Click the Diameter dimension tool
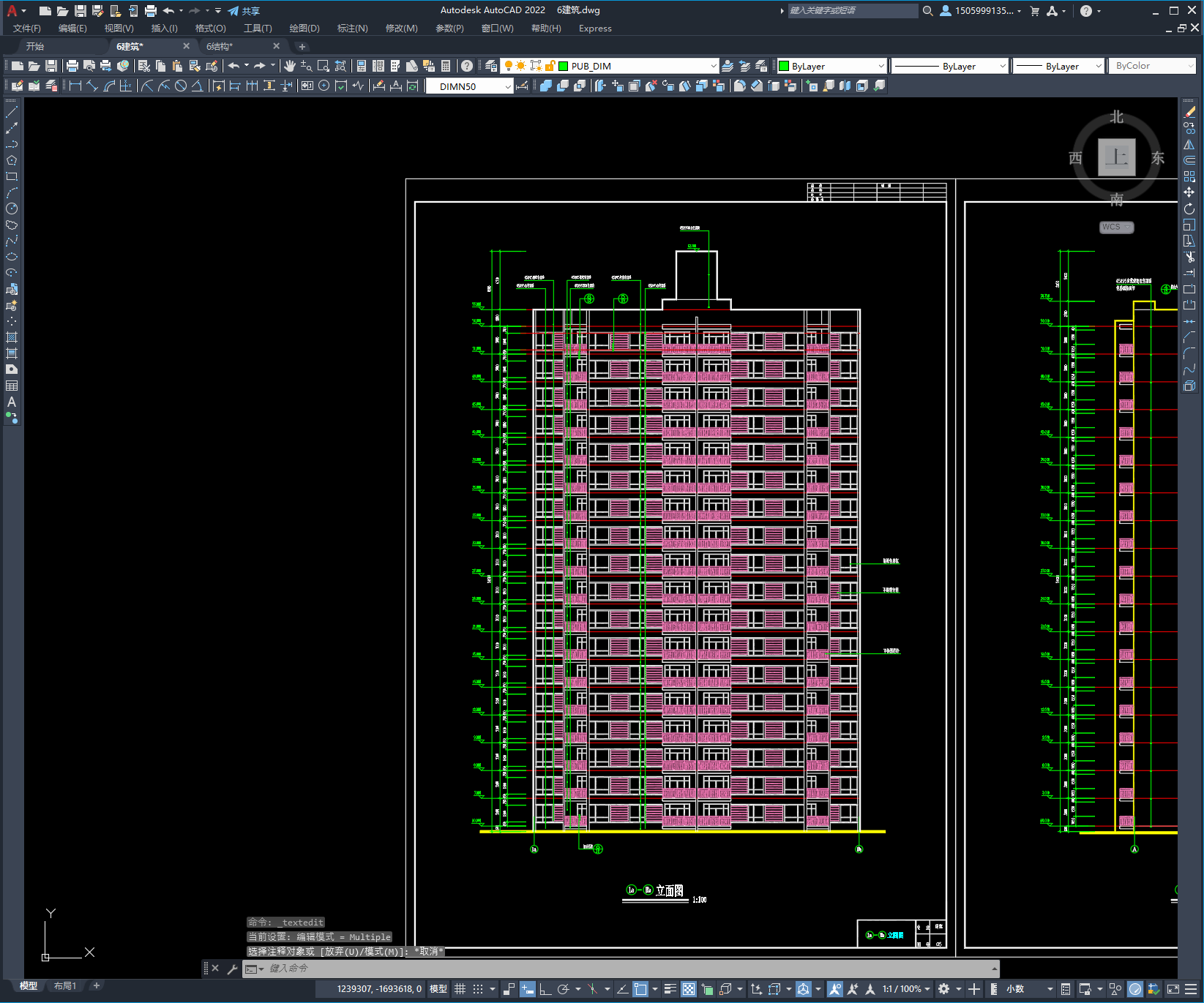Viewport: 1204px width, 1003px height. point(181,86)
